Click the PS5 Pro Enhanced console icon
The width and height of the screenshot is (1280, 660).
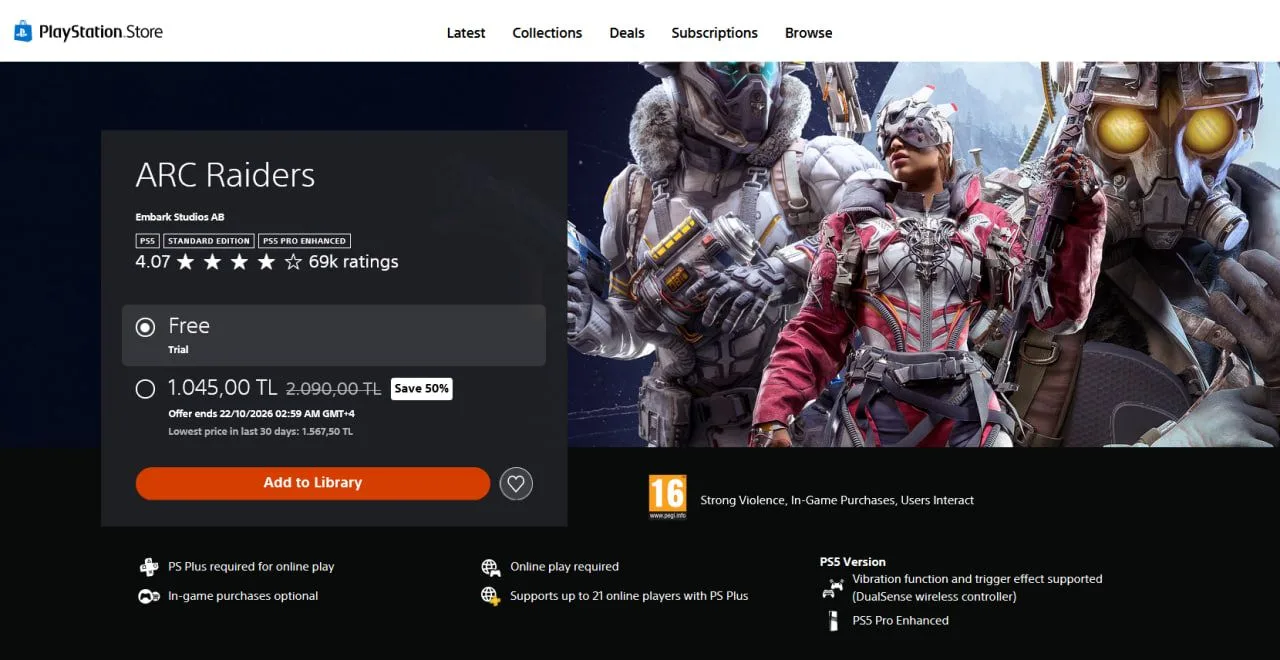coord(832,621)
